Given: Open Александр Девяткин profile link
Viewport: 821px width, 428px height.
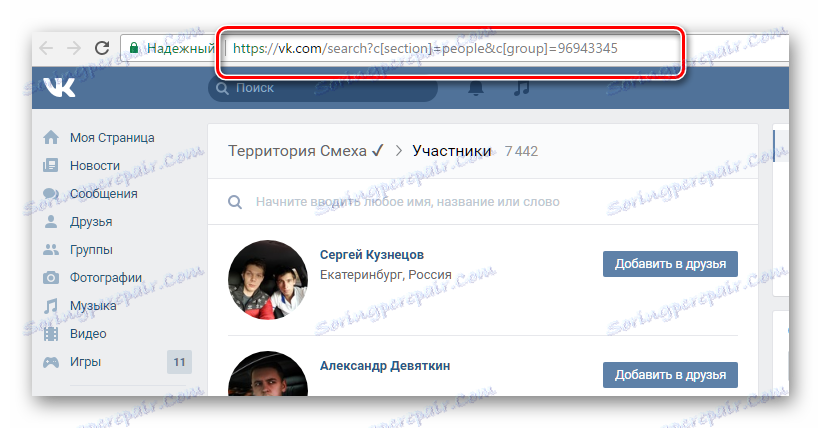Looking at the screenshot, I should pyautogui.click(x=385, y=366).
